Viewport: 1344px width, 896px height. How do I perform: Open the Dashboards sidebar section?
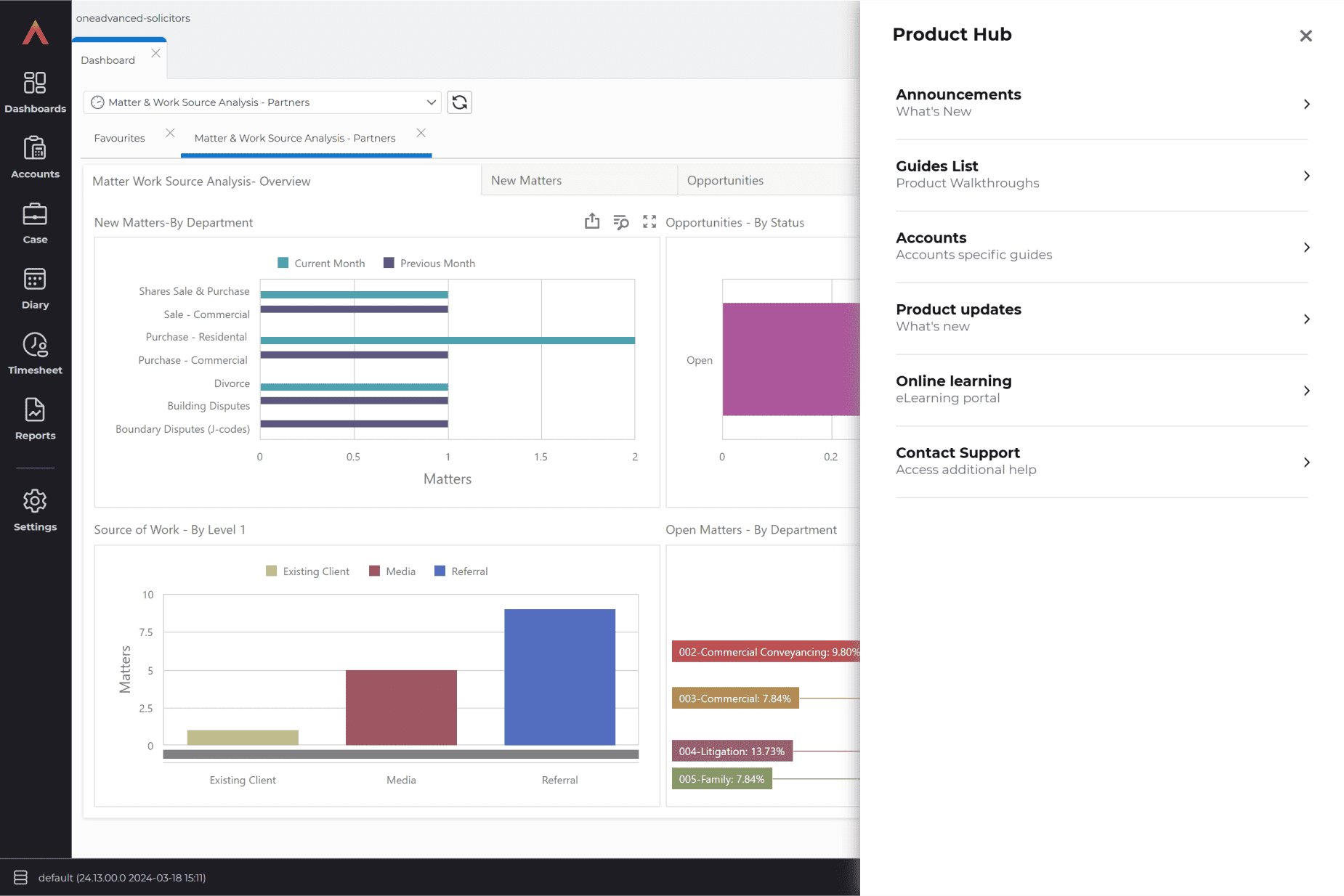point(35,92)
